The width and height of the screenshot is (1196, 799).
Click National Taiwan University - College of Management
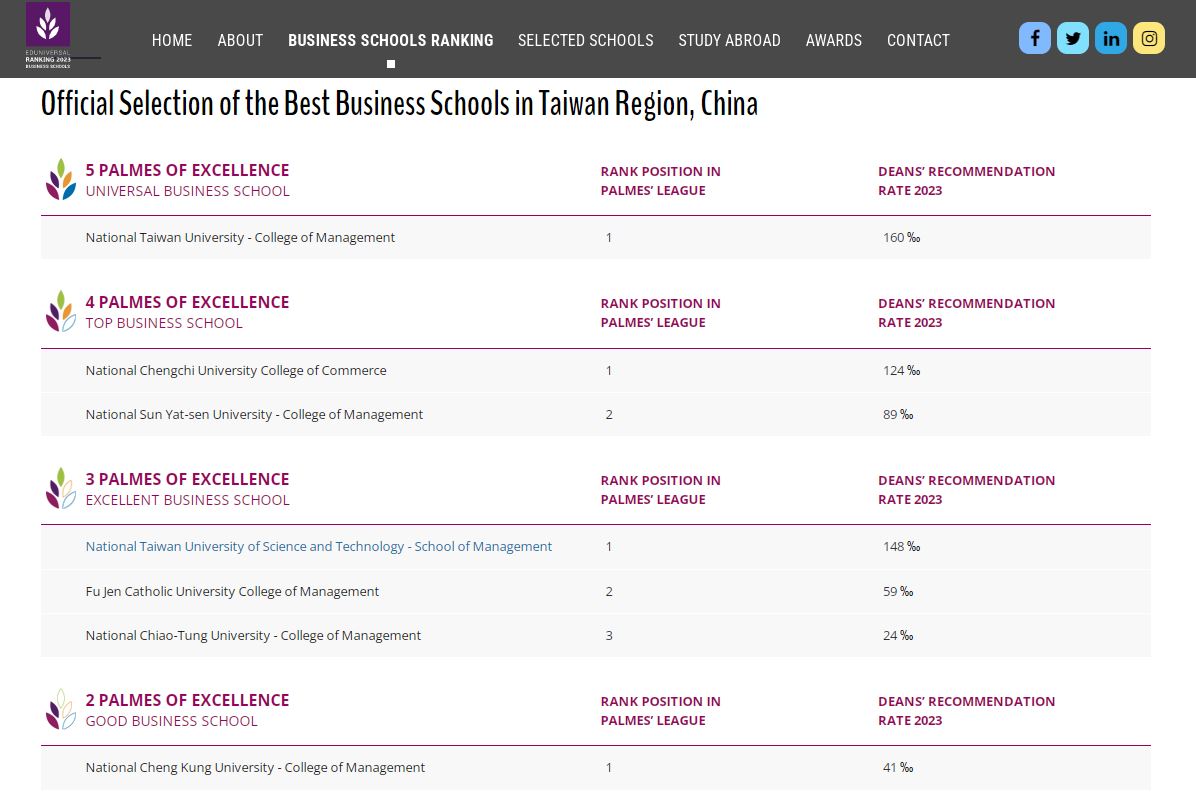point(240,238)
